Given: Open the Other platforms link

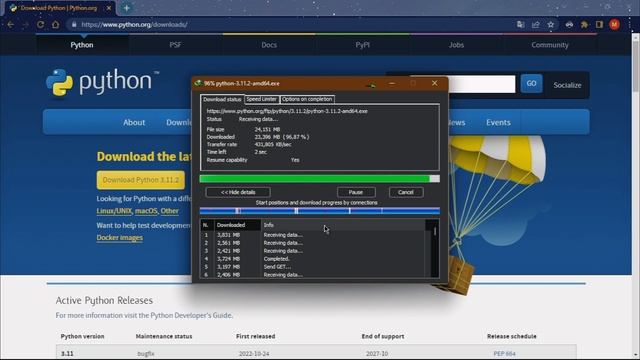Looking at the screenshot, I should [x=169, y=211].
